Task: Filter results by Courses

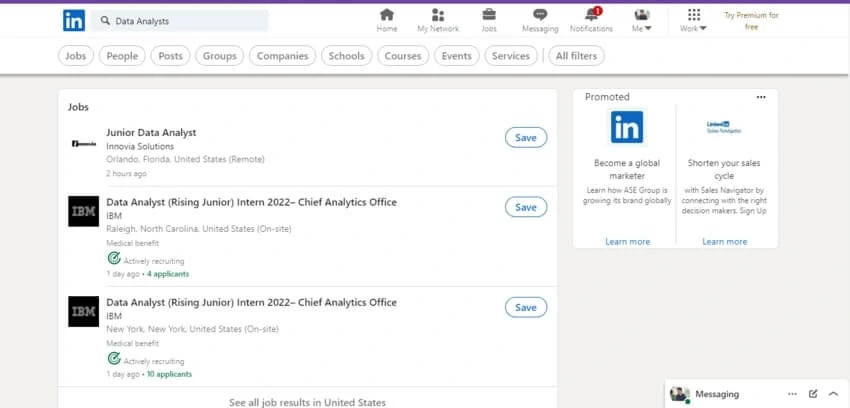Action: (x=403, y=56)
